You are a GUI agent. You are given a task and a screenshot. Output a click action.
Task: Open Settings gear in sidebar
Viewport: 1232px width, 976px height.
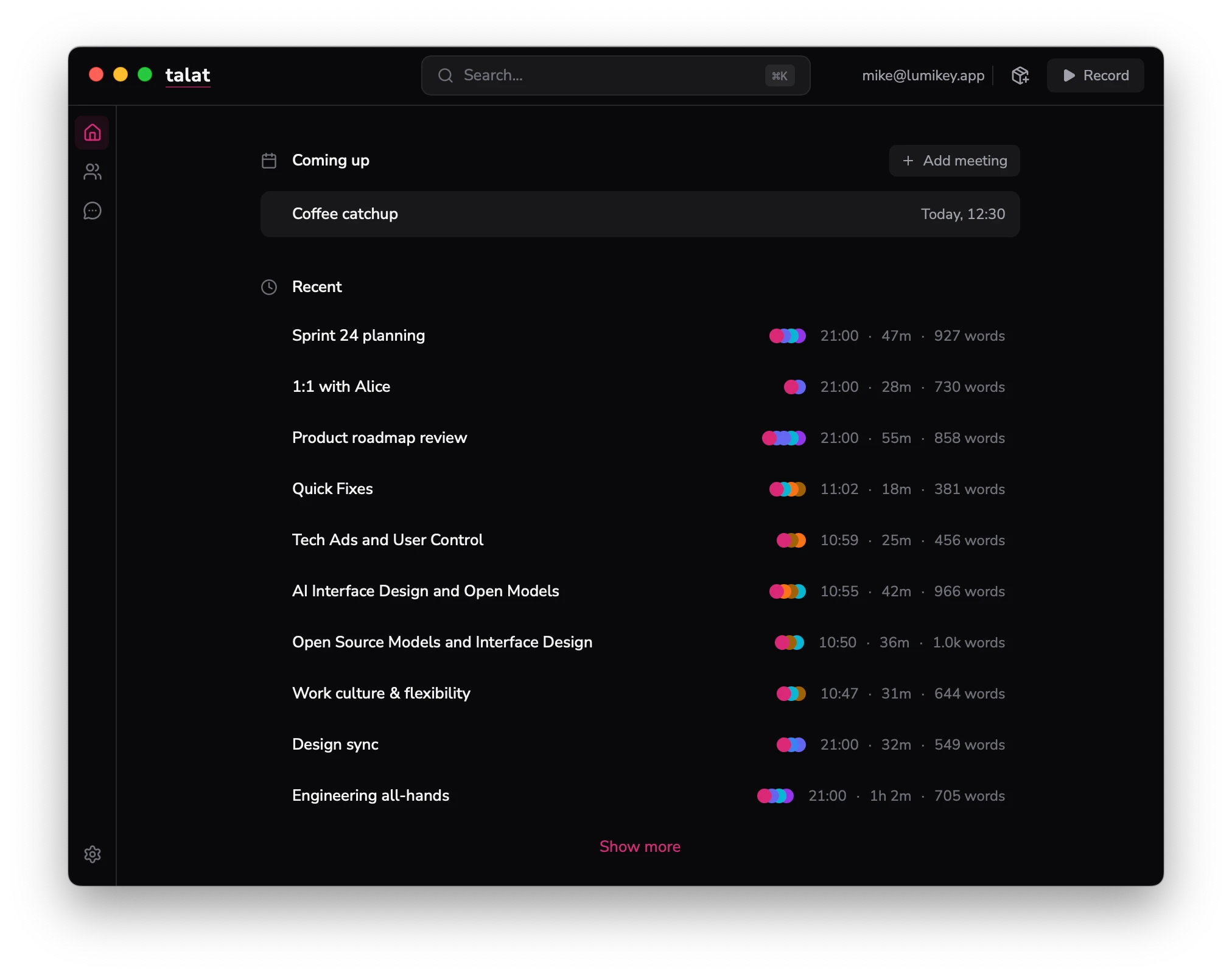pos(92,854)
